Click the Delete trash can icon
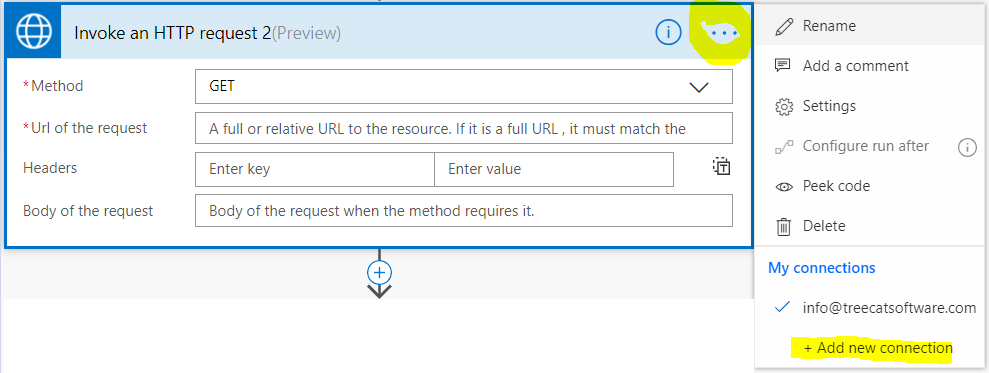Screen dimensions: 989x373 tap(783, 226)
